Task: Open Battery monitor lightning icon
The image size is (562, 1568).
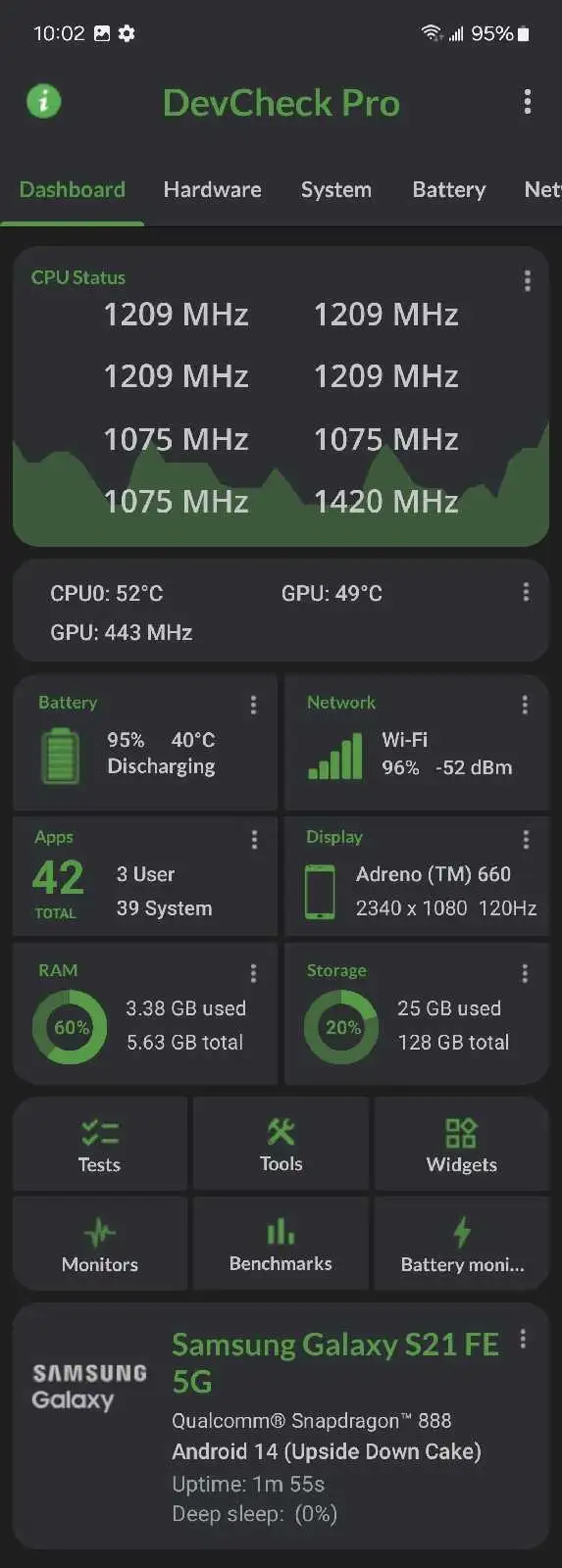Action: tap(462, 1232)
